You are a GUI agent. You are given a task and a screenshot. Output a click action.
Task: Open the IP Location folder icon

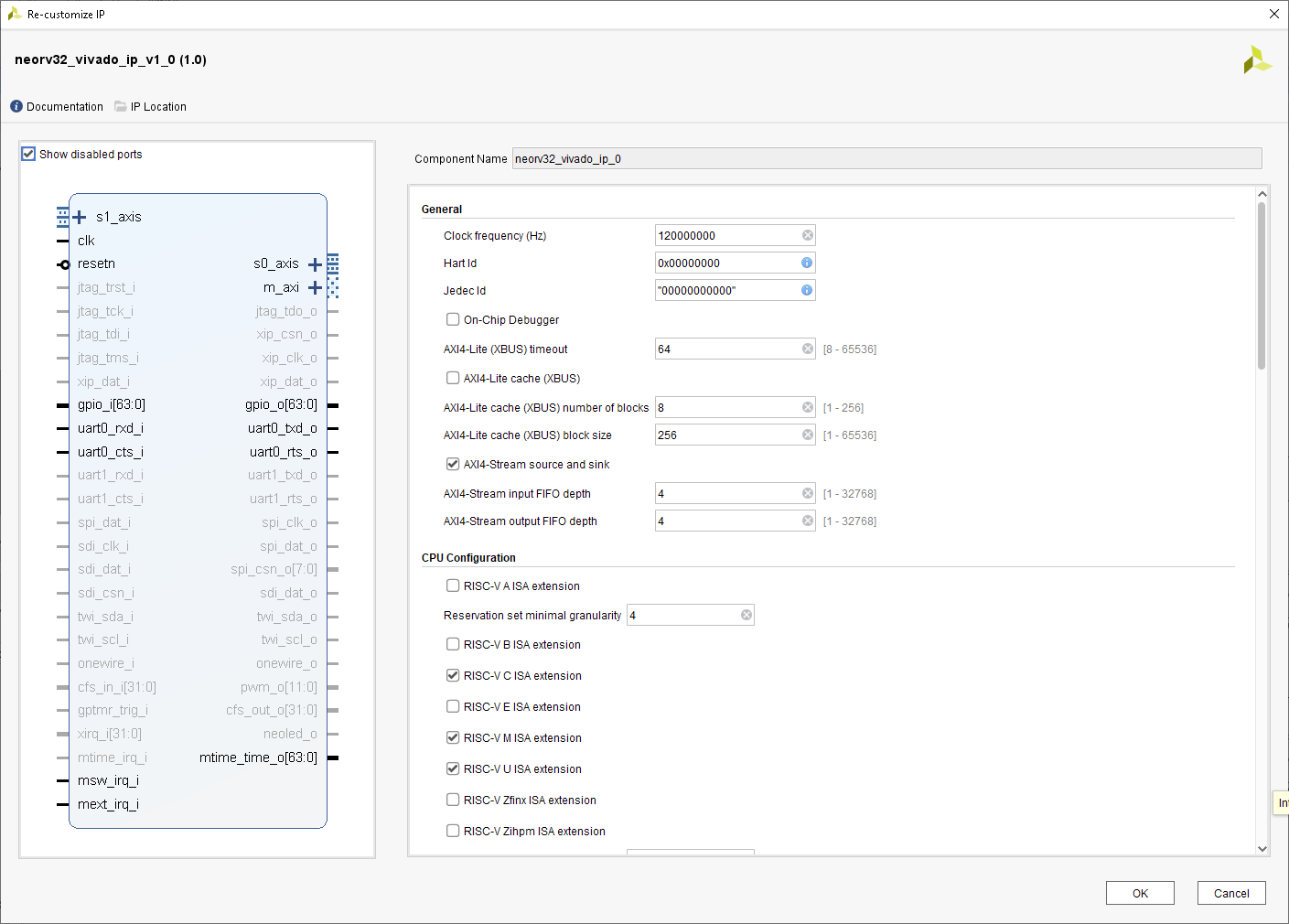[121, 106]
